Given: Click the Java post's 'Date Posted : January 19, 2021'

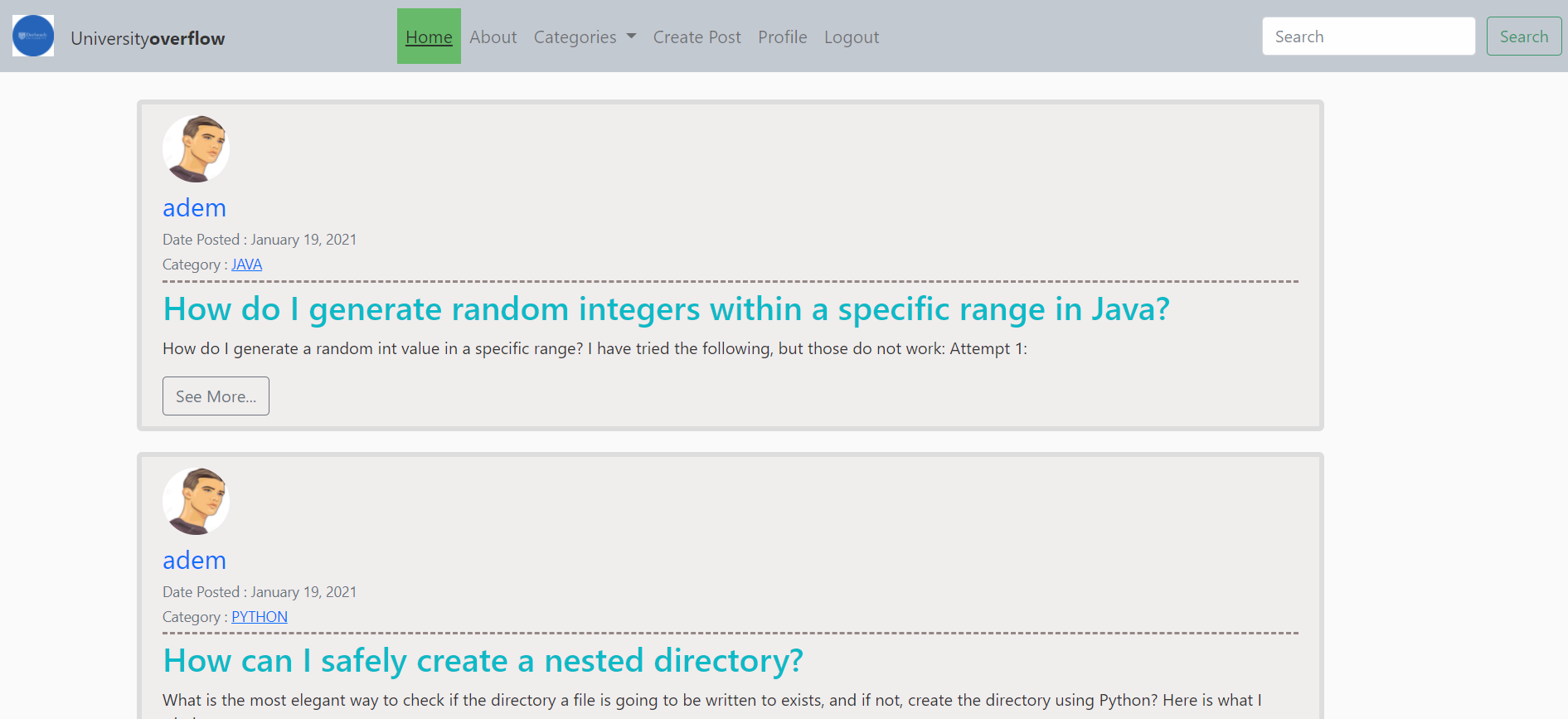Looking at the screenshot, I should (x=260, y=240).
